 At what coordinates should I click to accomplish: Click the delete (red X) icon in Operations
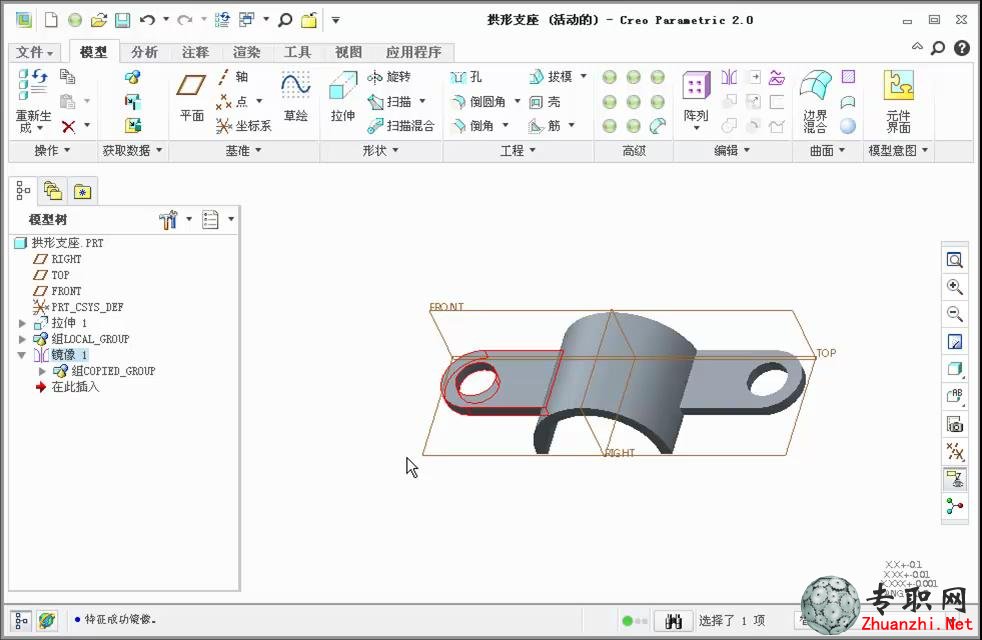click(68, 126)
